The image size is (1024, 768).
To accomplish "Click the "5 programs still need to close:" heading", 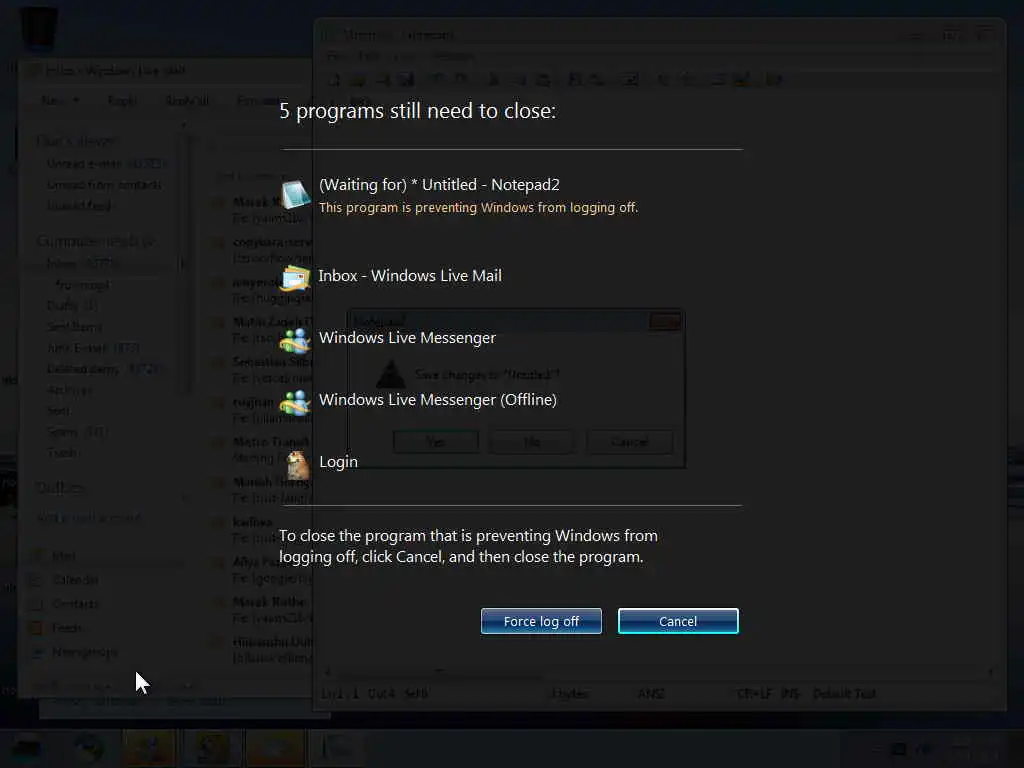I will [417, 111].
